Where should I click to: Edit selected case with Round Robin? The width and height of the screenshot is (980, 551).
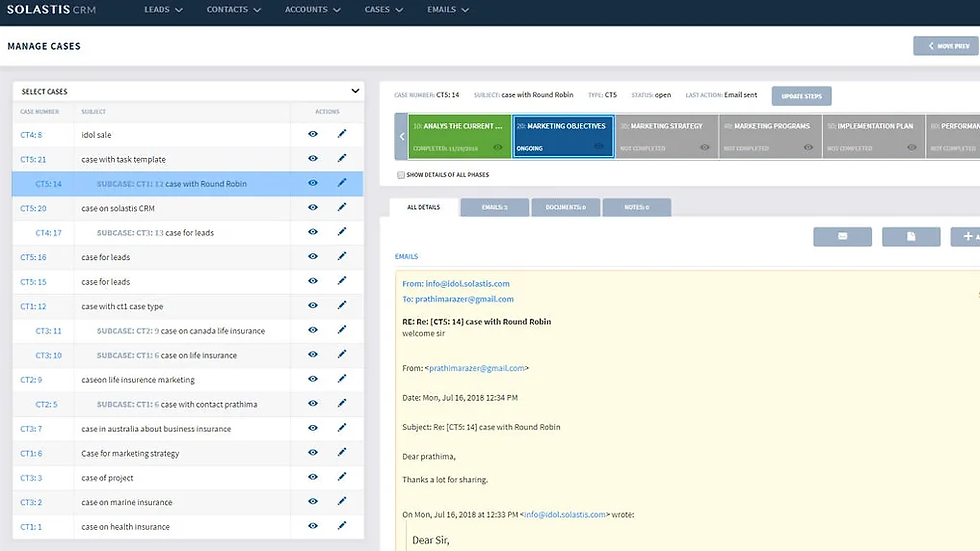(342, 182)
